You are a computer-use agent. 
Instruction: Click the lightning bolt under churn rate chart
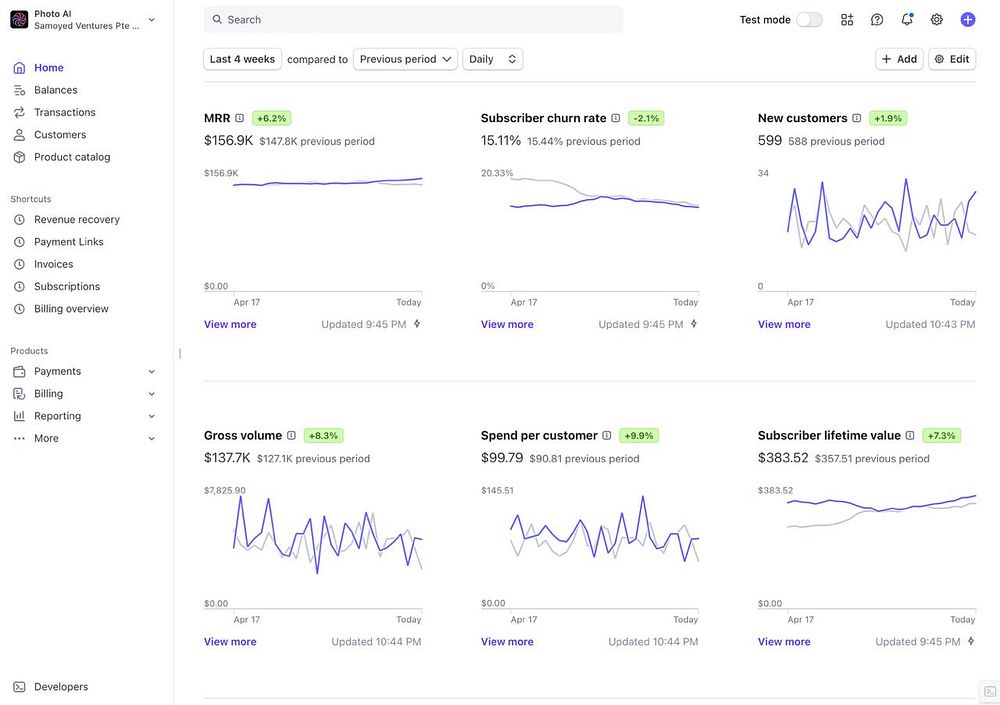tap(694, 323)
